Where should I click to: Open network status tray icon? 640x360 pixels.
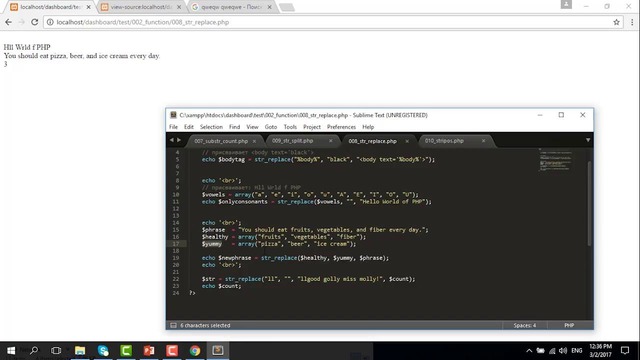pyautogui.click(x=552, y=351)
